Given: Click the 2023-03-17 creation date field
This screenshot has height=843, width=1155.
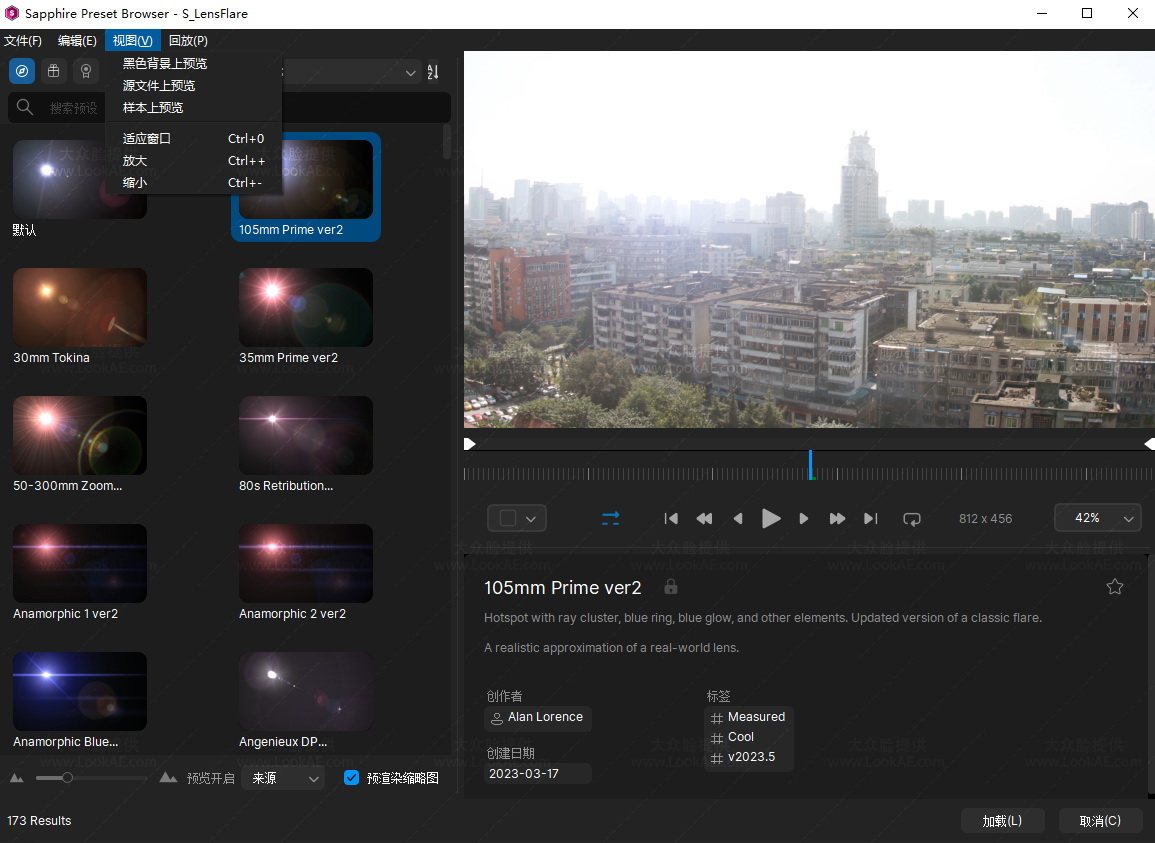Looking at the screenshot, I should (538, 774).
